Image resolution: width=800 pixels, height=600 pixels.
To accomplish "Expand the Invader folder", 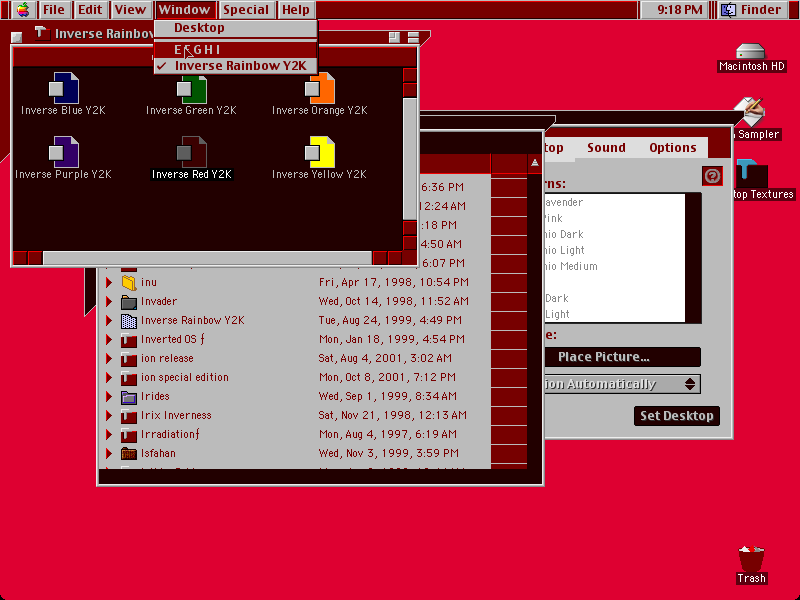I will pyautogui.click(x=109, y=302).
